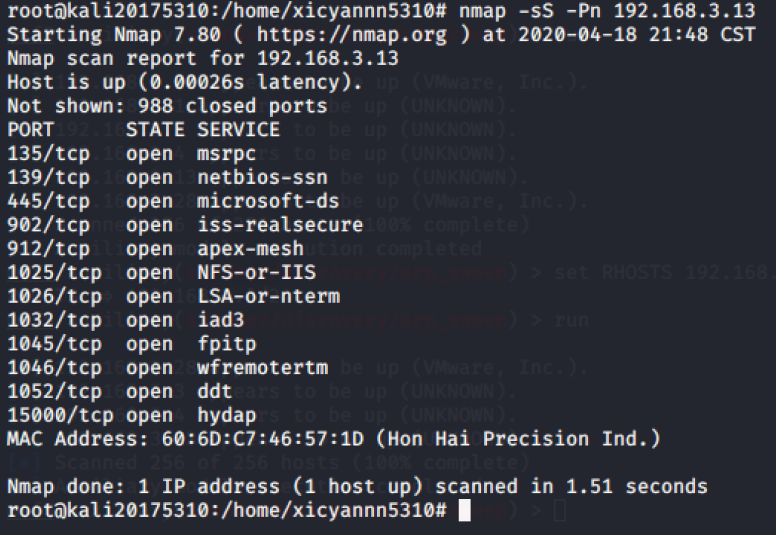This screenshot has width=776, height=535.
Task: Select the 139/tcp netbios-ssn line
Action: 167,178
